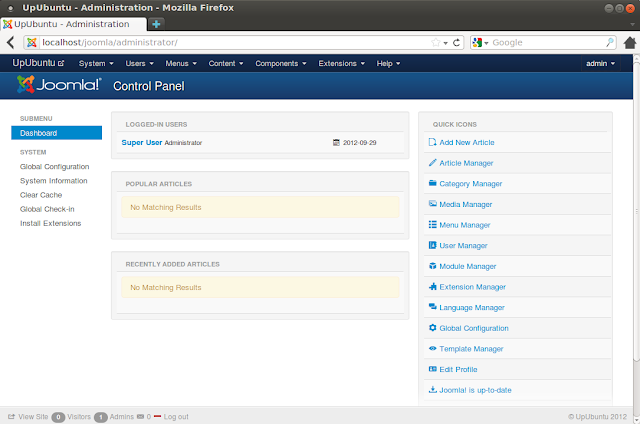The height and width of the screenshot is (424, 640).
Task: Bookmark the page with the star icon
Action: coord(436,42)
